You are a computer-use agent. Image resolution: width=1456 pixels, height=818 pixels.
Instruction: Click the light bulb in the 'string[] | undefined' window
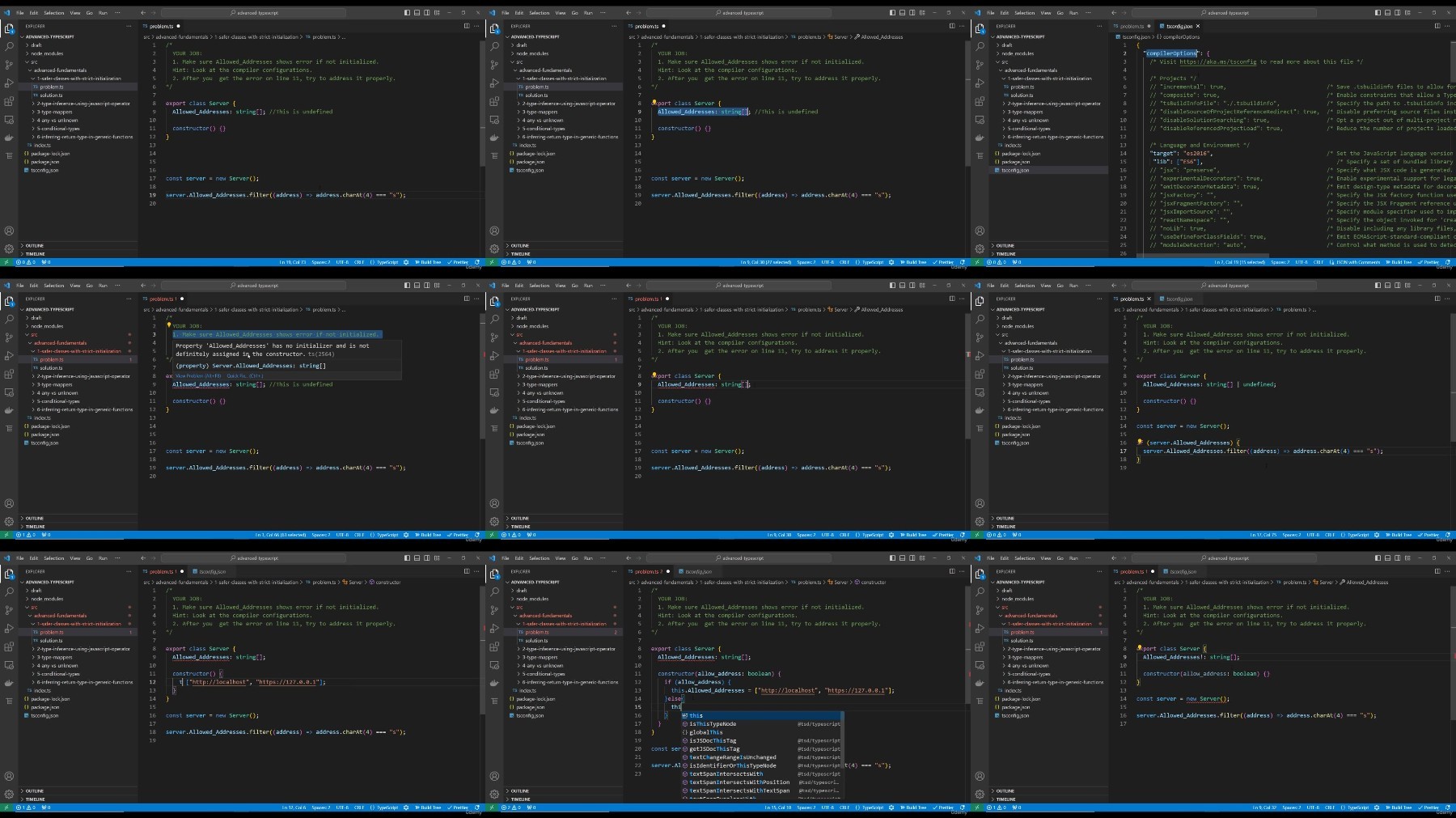coord(1140,443)
